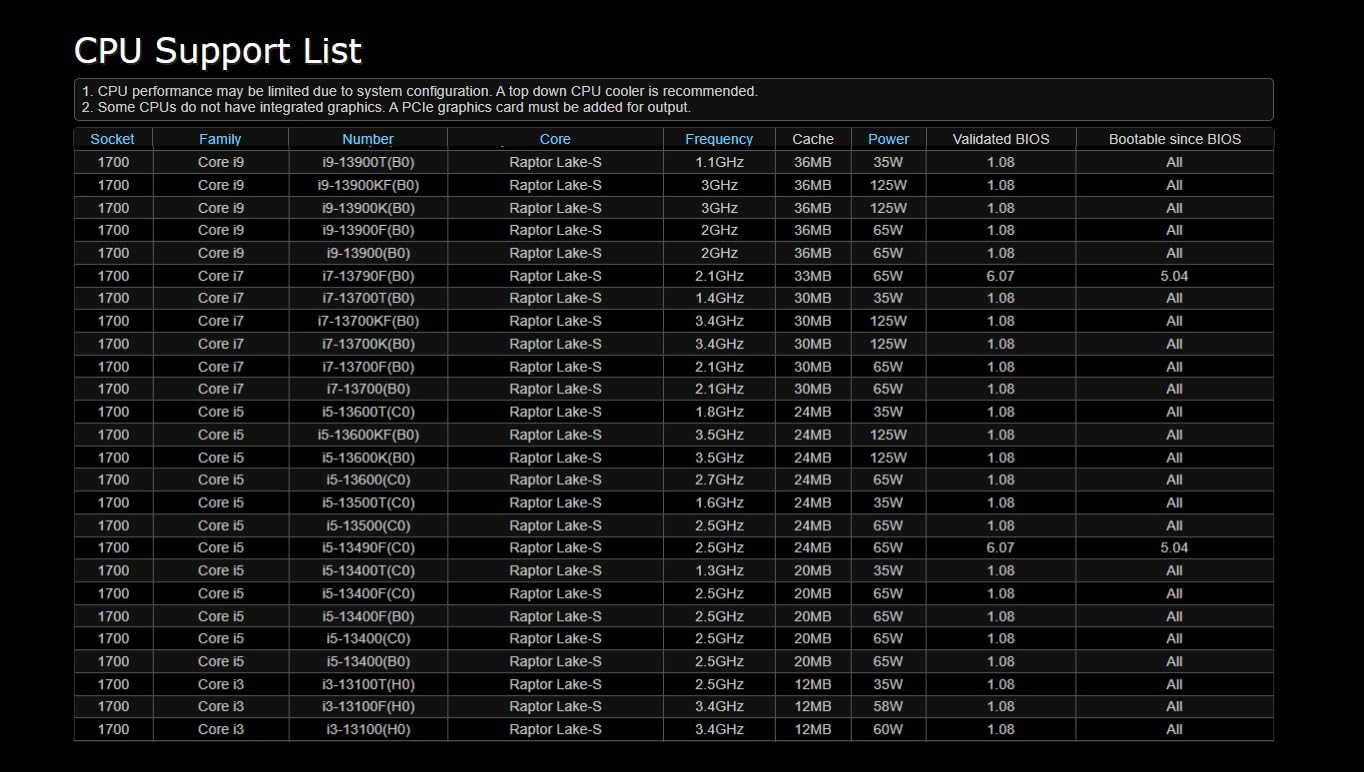
Task: Sort the table by Socket column header
Action: [x=112, y=139]
